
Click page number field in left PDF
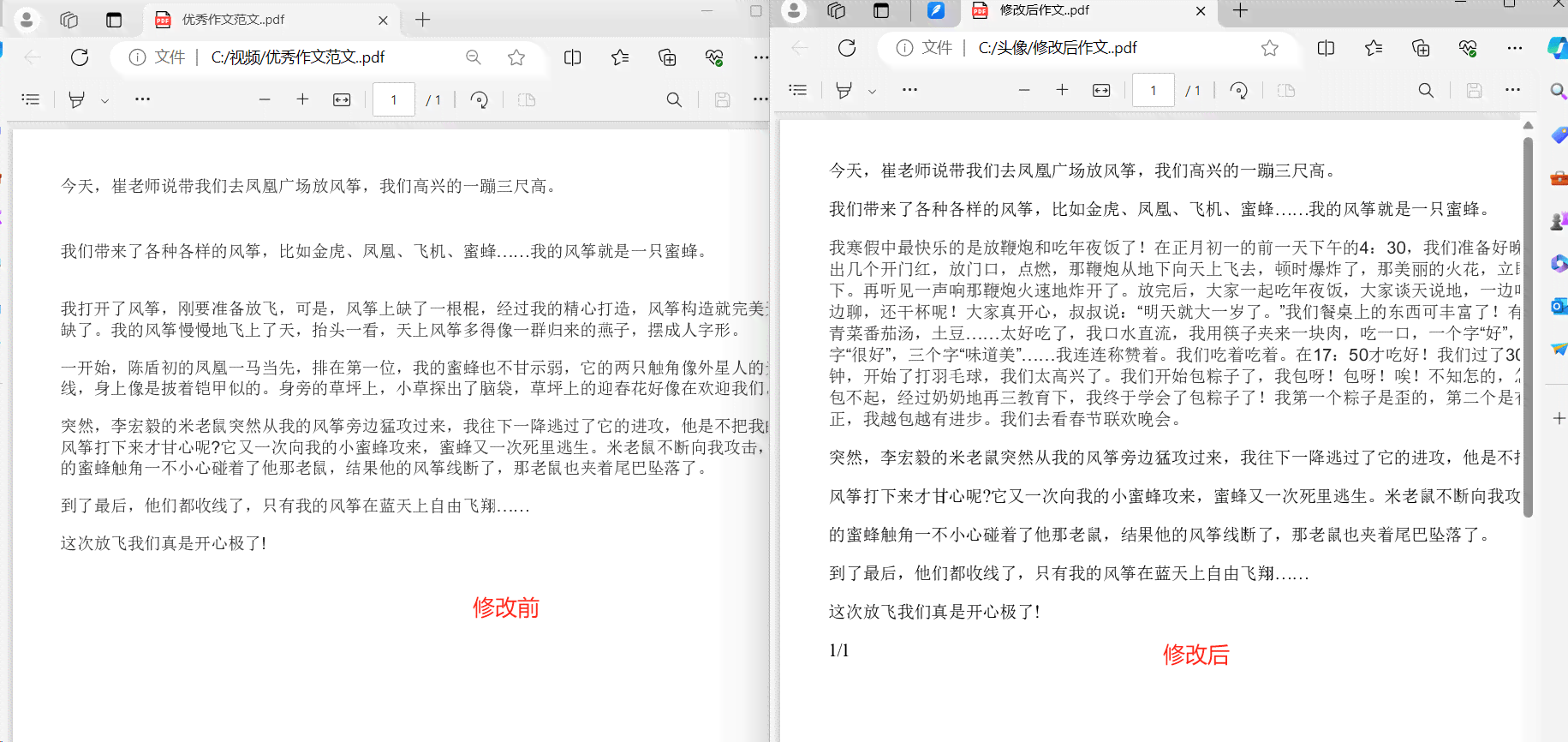coord(394,99)
